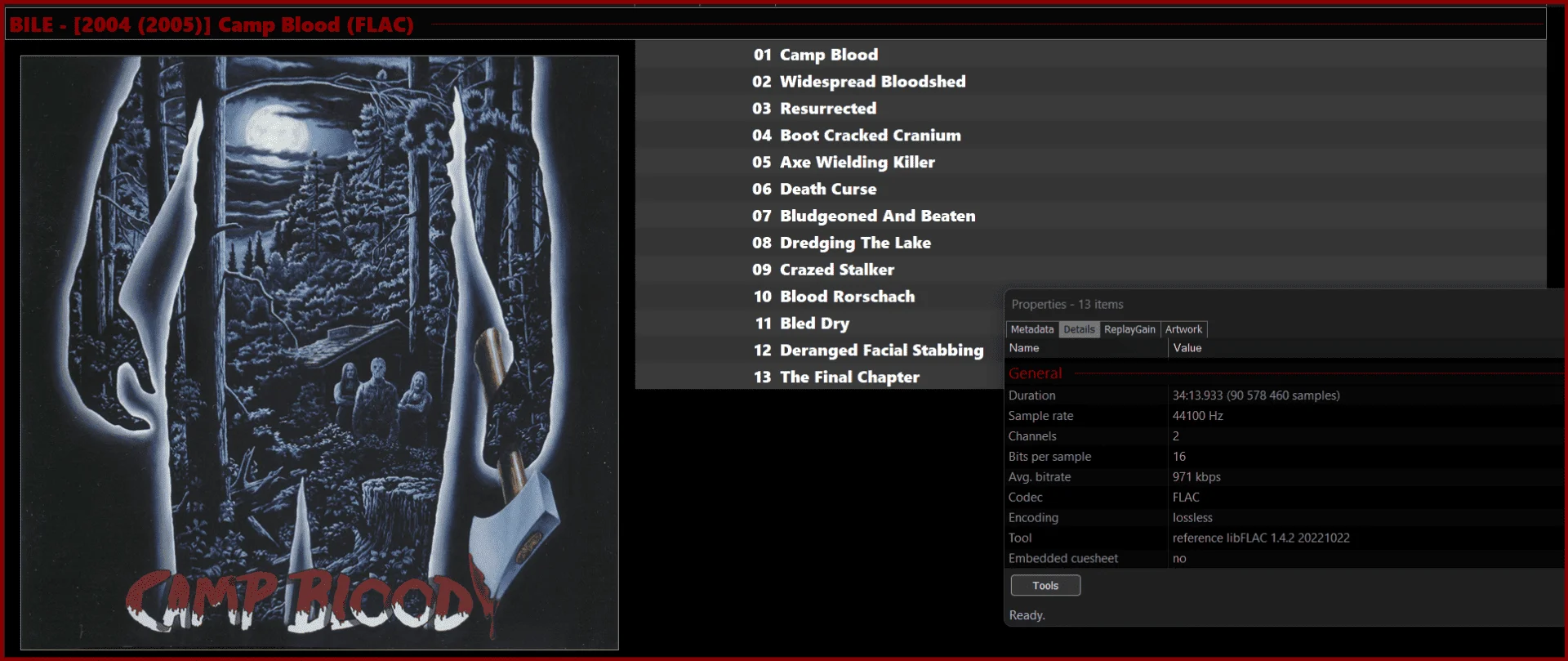Select track 12 Deranged Facial Stabbing
This screenshot has height=661, width=1568.
[819, 351]
